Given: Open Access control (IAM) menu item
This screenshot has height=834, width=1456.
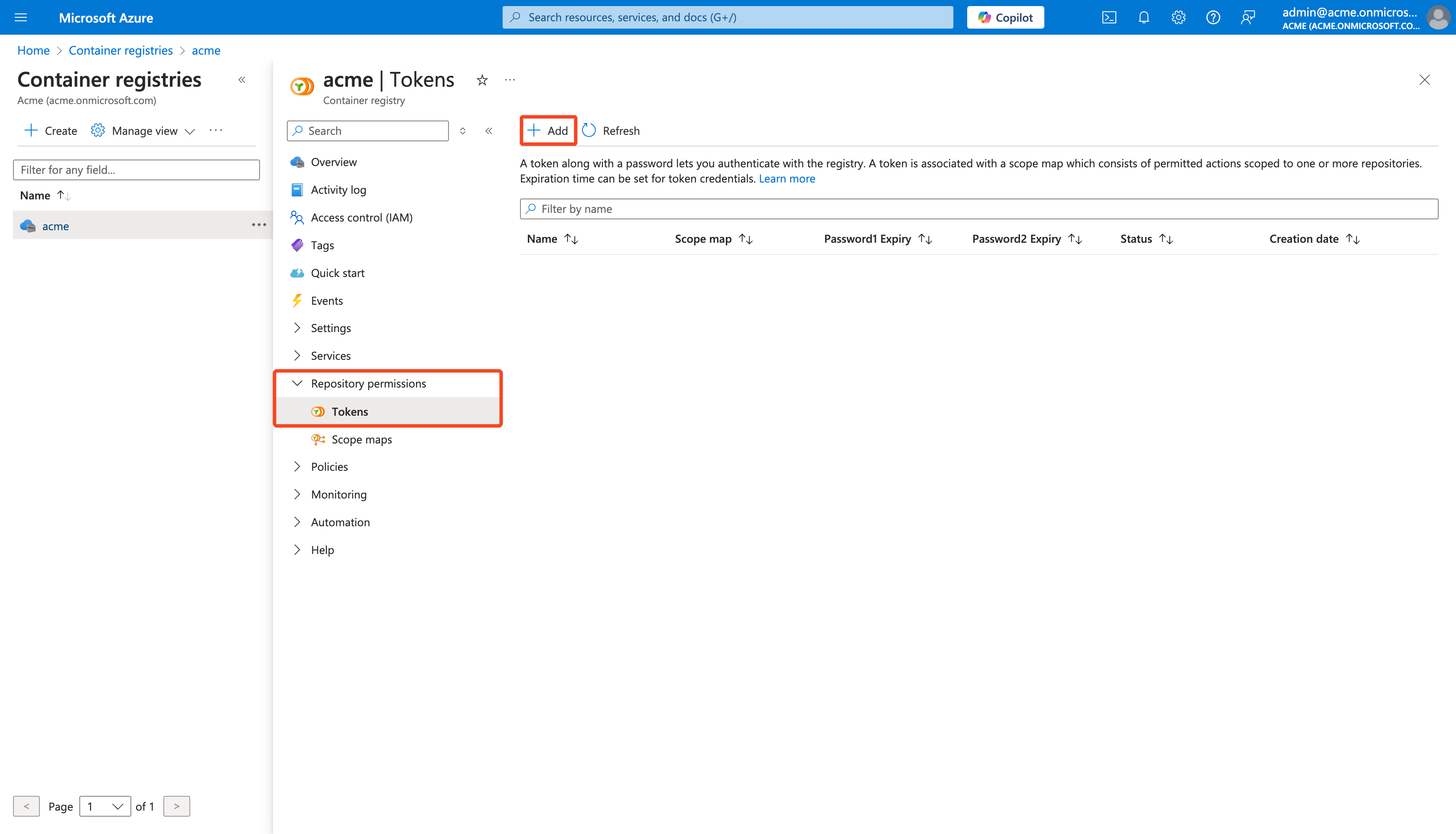Looking at the screenshot, I should click(361, 217).
